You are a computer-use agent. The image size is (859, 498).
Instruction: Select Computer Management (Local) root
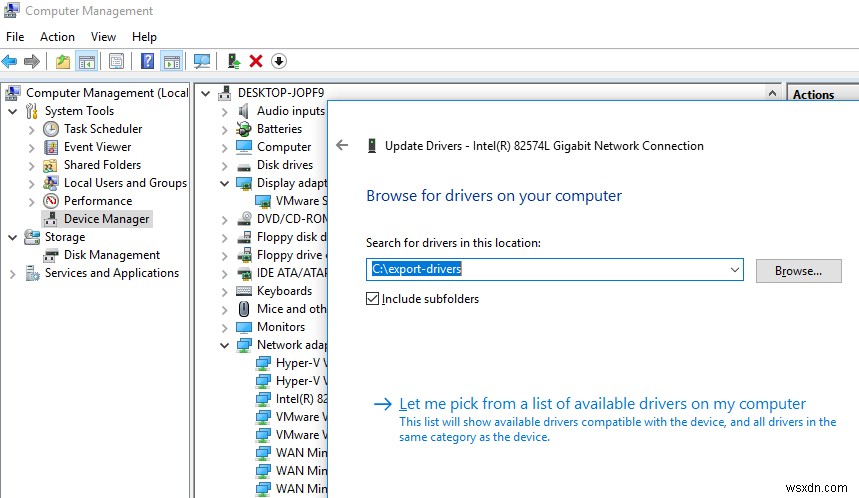point(107,93)
